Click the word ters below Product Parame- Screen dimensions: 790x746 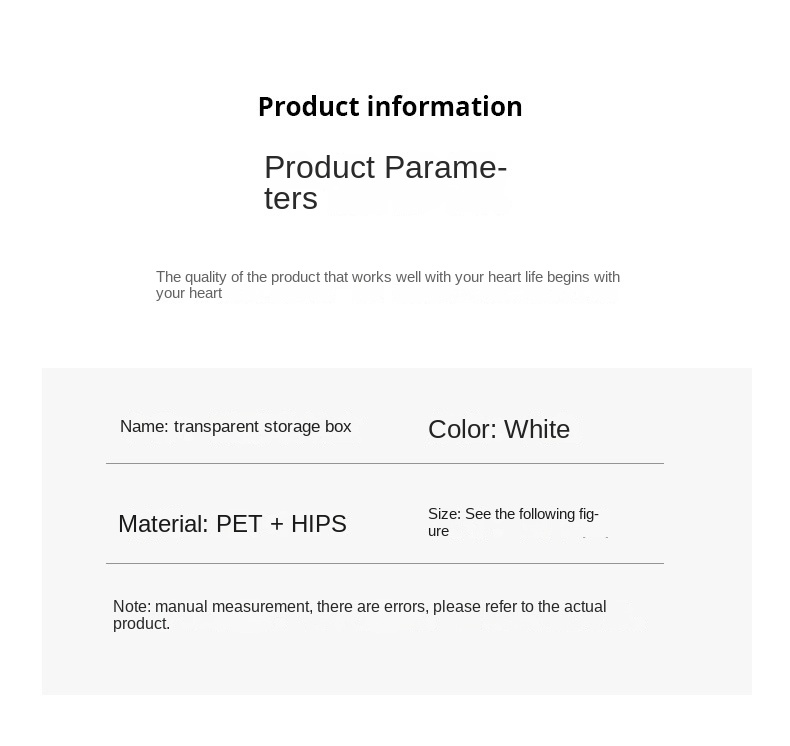(291, 198)
